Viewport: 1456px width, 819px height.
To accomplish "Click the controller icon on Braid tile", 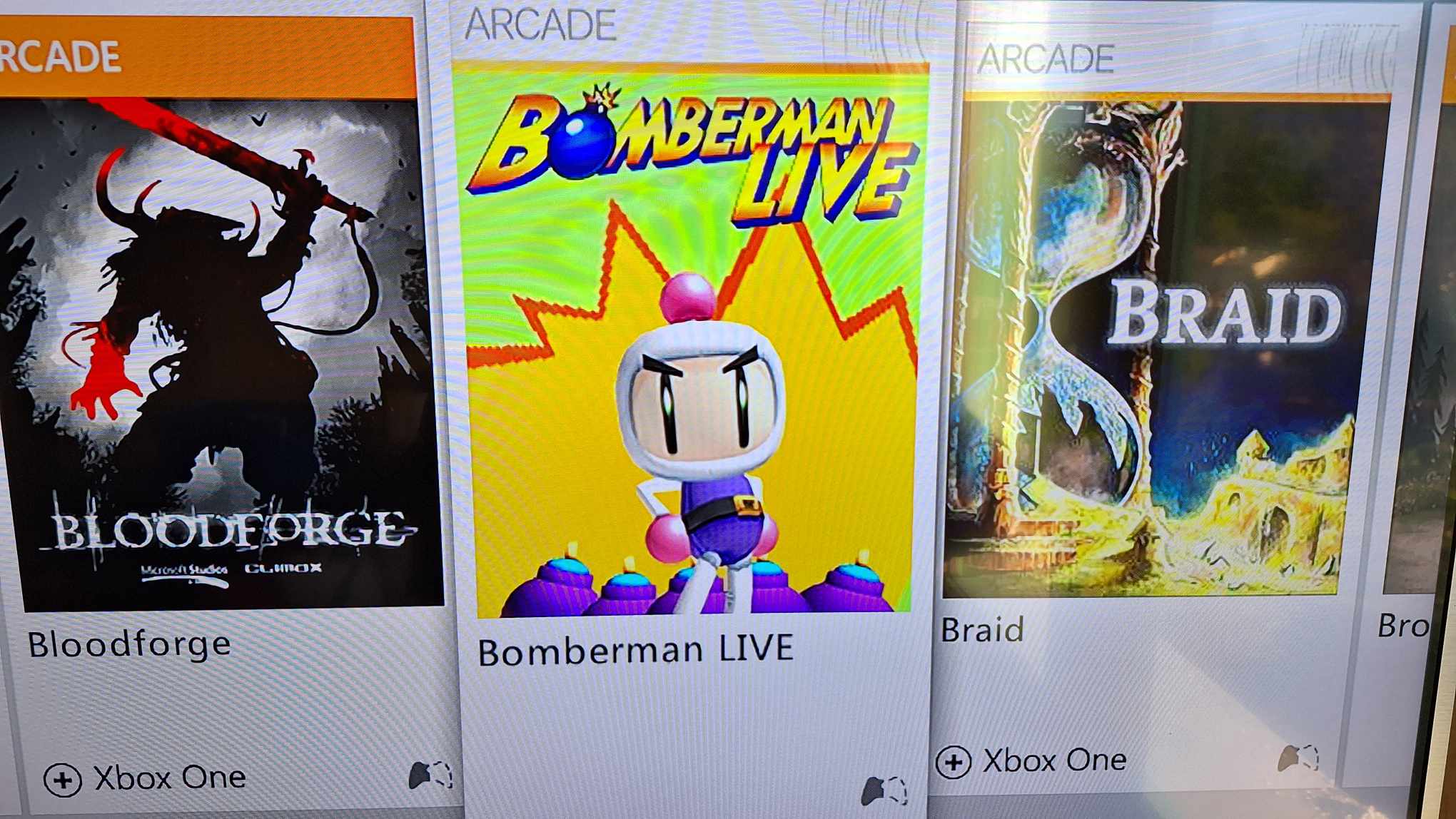I will (1298, 758).
